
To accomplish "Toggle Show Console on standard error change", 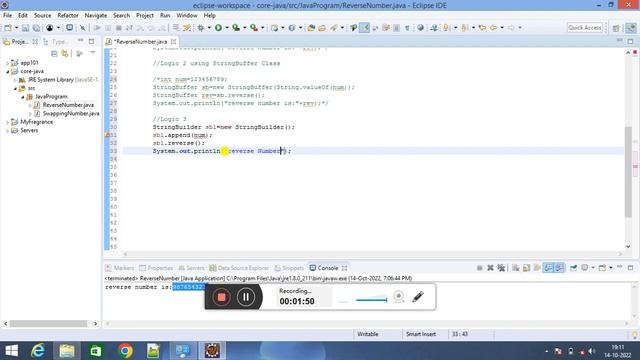I will pyautogui.click(x=559, y=268).
